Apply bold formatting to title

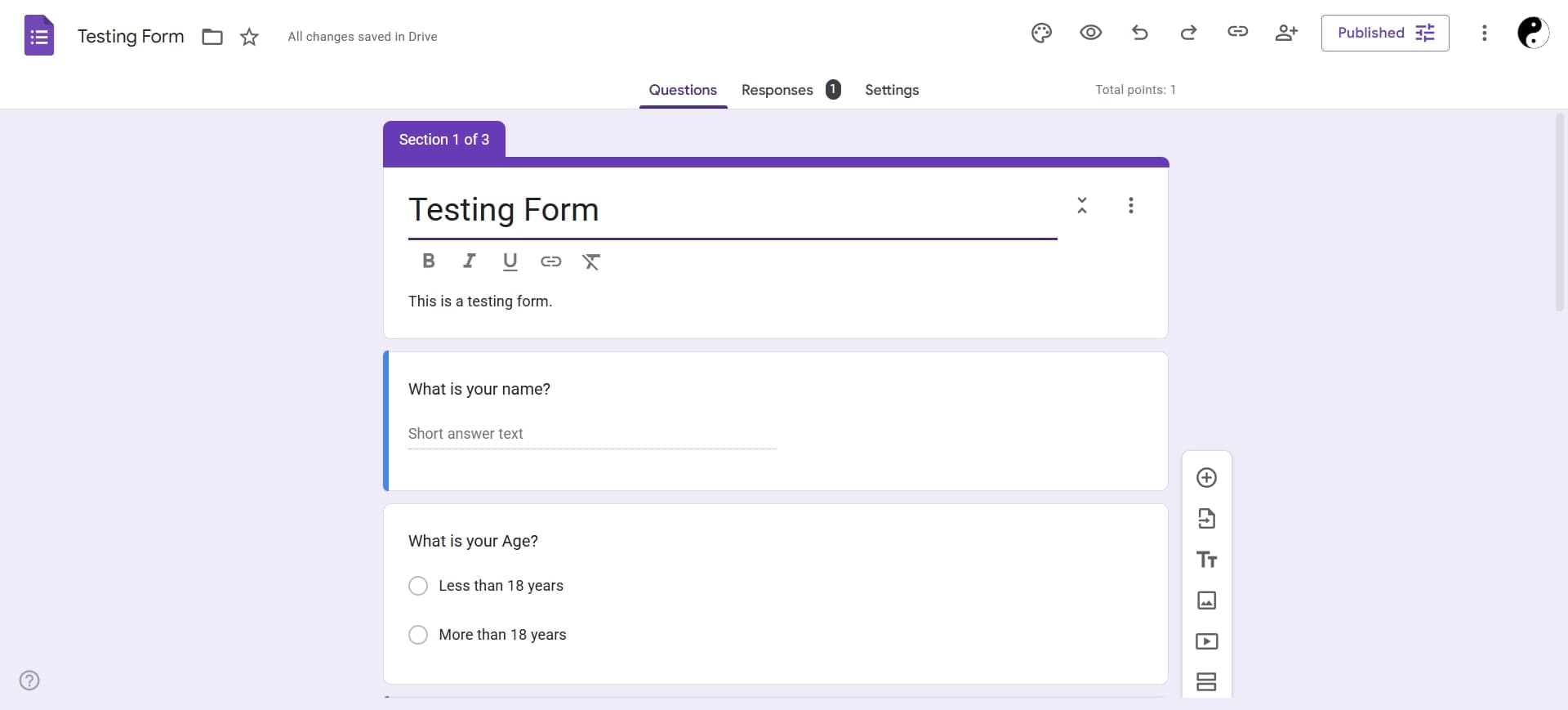[428, 261]
